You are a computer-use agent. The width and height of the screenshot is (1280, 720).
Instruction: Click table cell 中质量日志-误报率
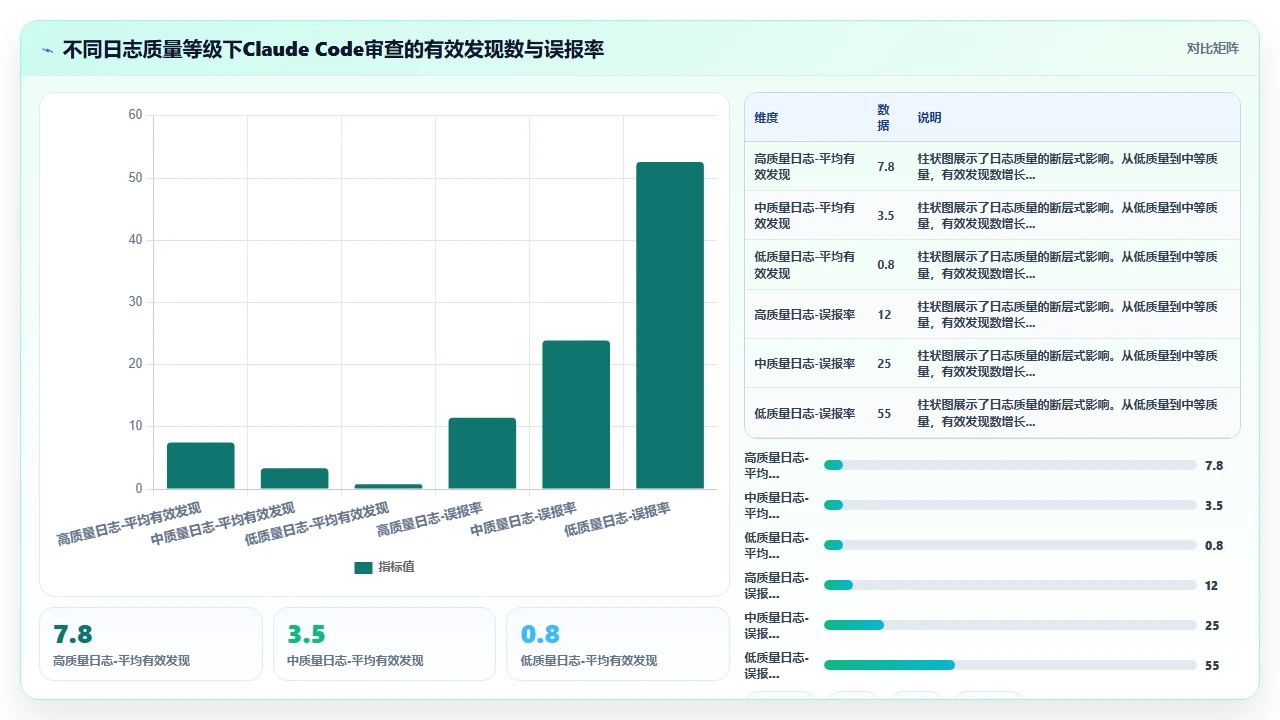pyautogui.click(x=805, y=364)
